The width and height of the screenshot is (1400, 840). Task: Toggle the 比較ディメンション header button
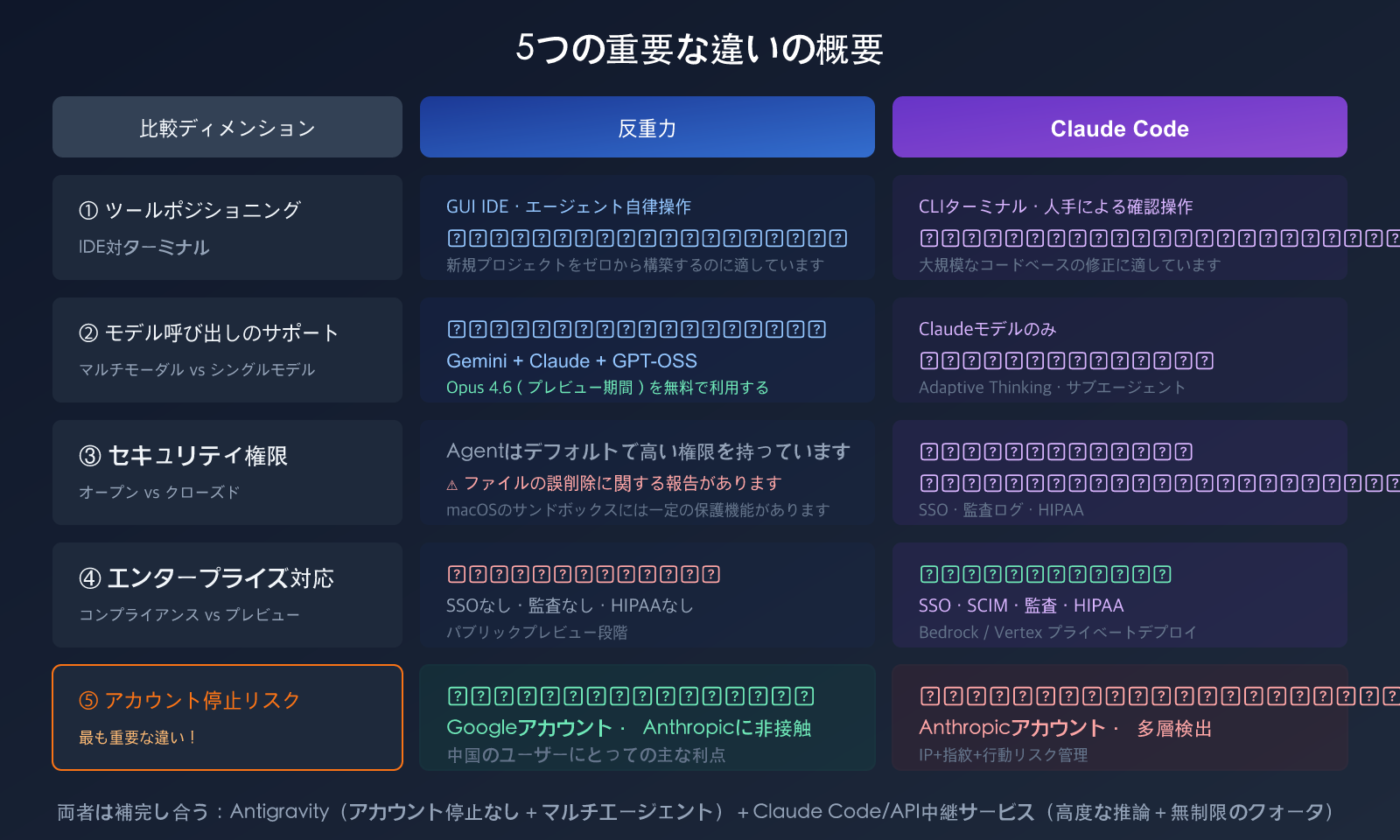[x=227, y=127]
